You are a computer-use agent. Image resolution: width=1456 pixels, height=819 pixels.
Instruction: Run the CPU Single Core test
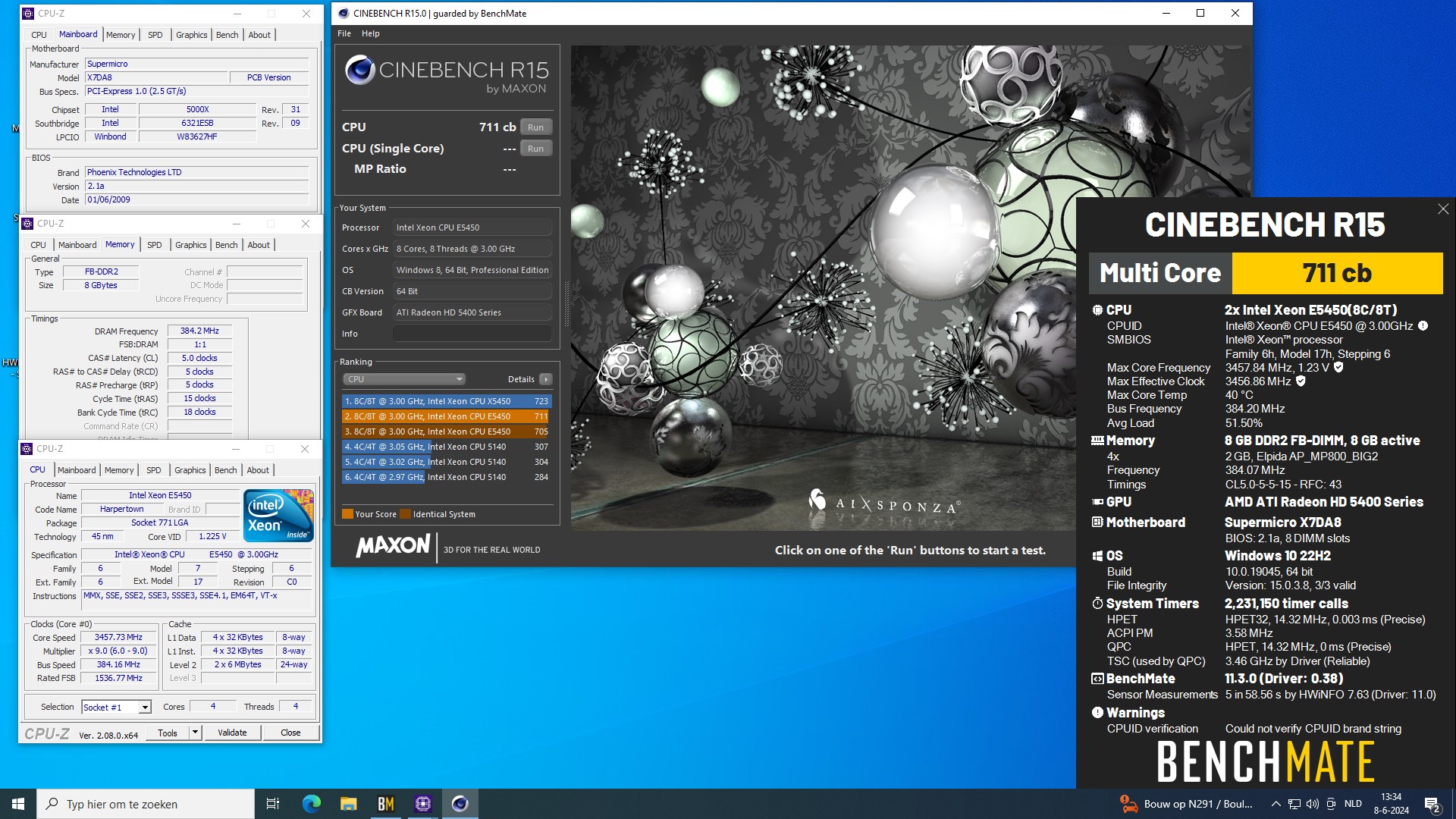click(x=535, y=149)
